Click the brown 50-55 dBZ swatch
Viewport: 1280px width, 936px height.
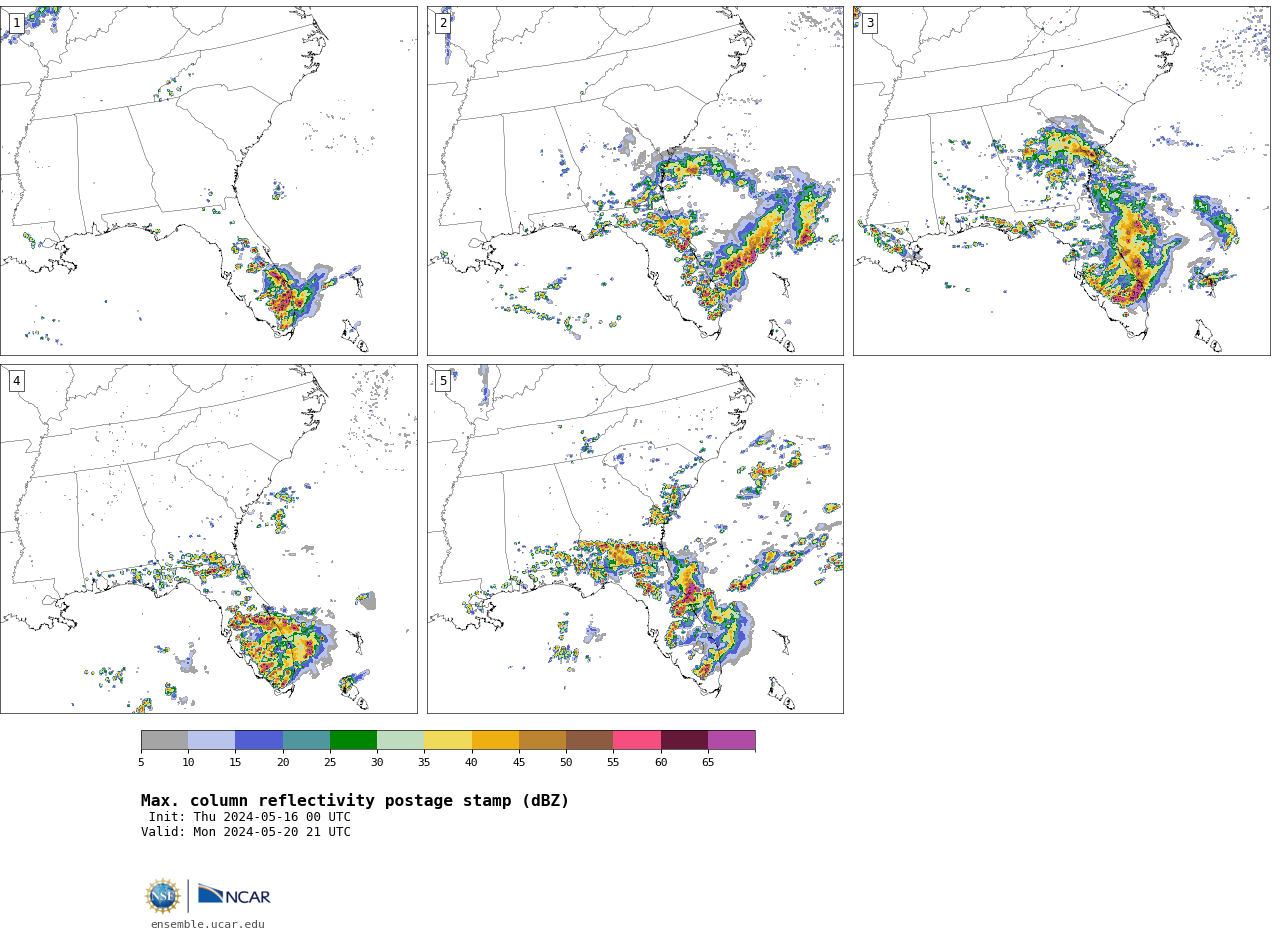click(589, 740)
